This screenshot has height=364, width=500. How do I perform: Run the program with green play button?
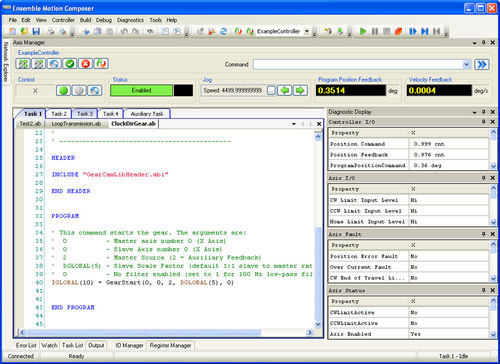(x=363, y=31)
